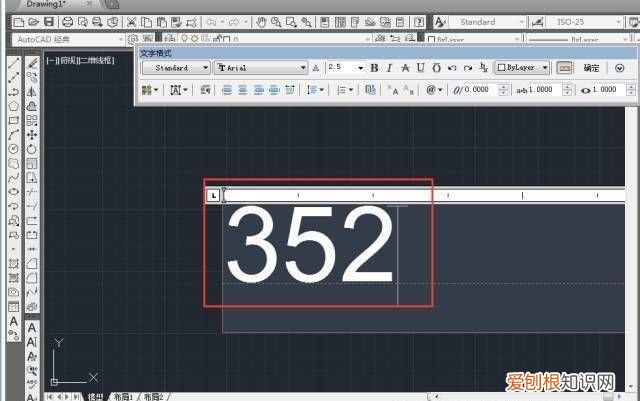Open the text options round menu button
The width and height of the screenshot is (640, 401).
tap(619, 68)
